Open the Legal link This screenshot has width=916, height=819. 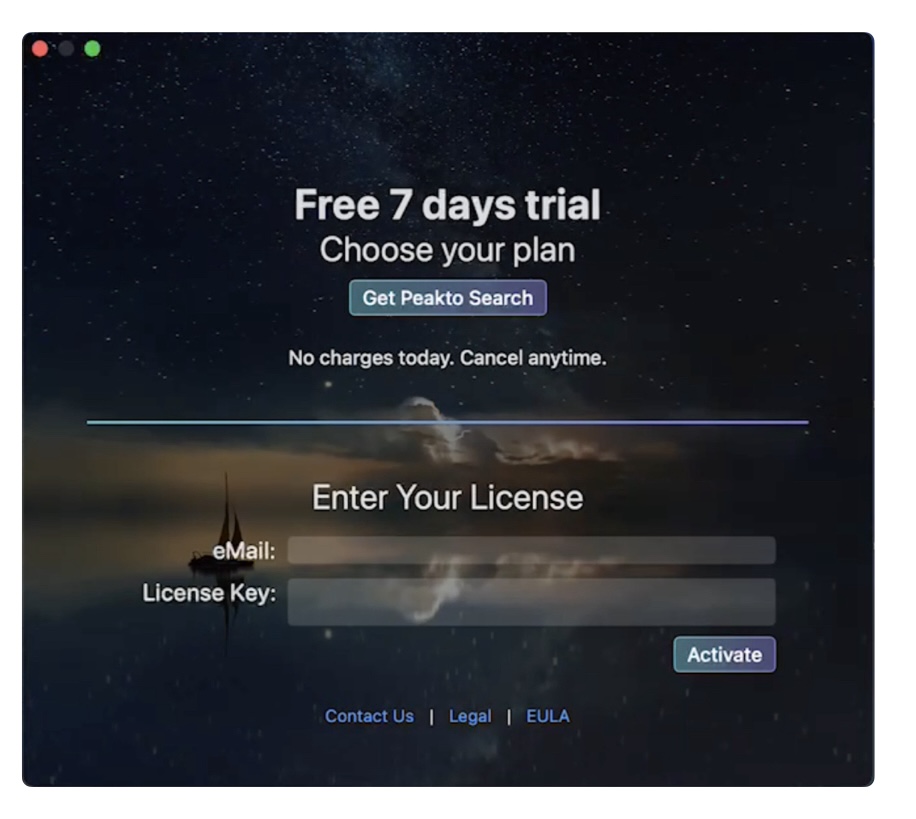click(470, 716)
